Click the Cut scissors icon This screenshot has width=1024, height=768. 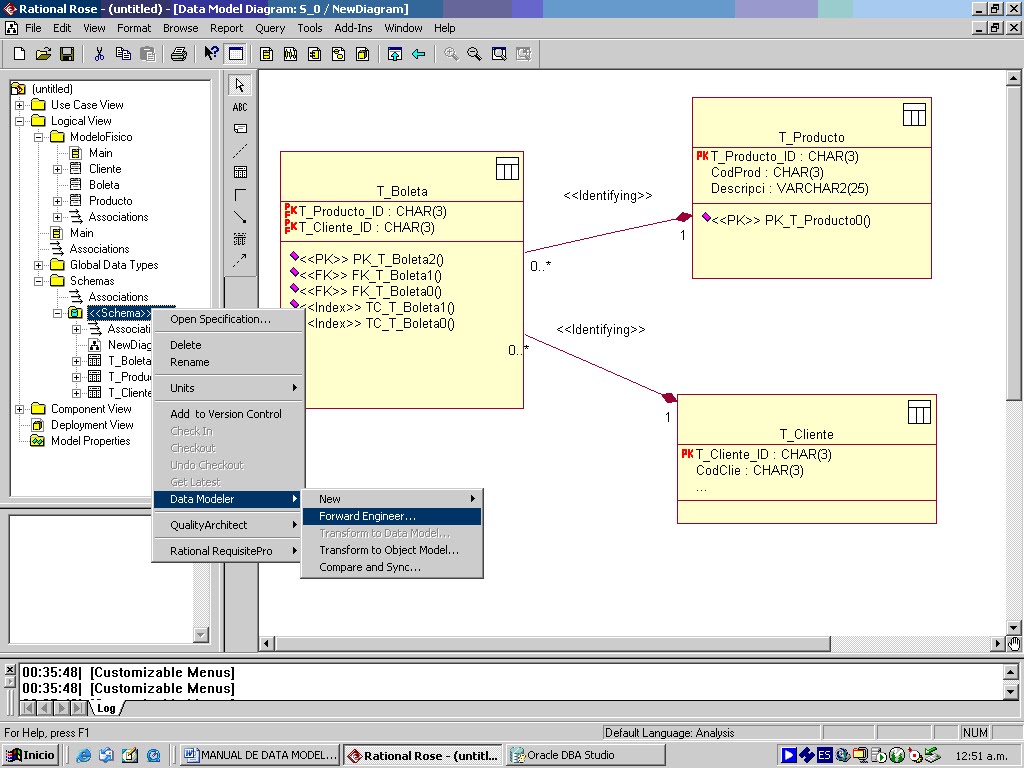(x=99, y=54)
